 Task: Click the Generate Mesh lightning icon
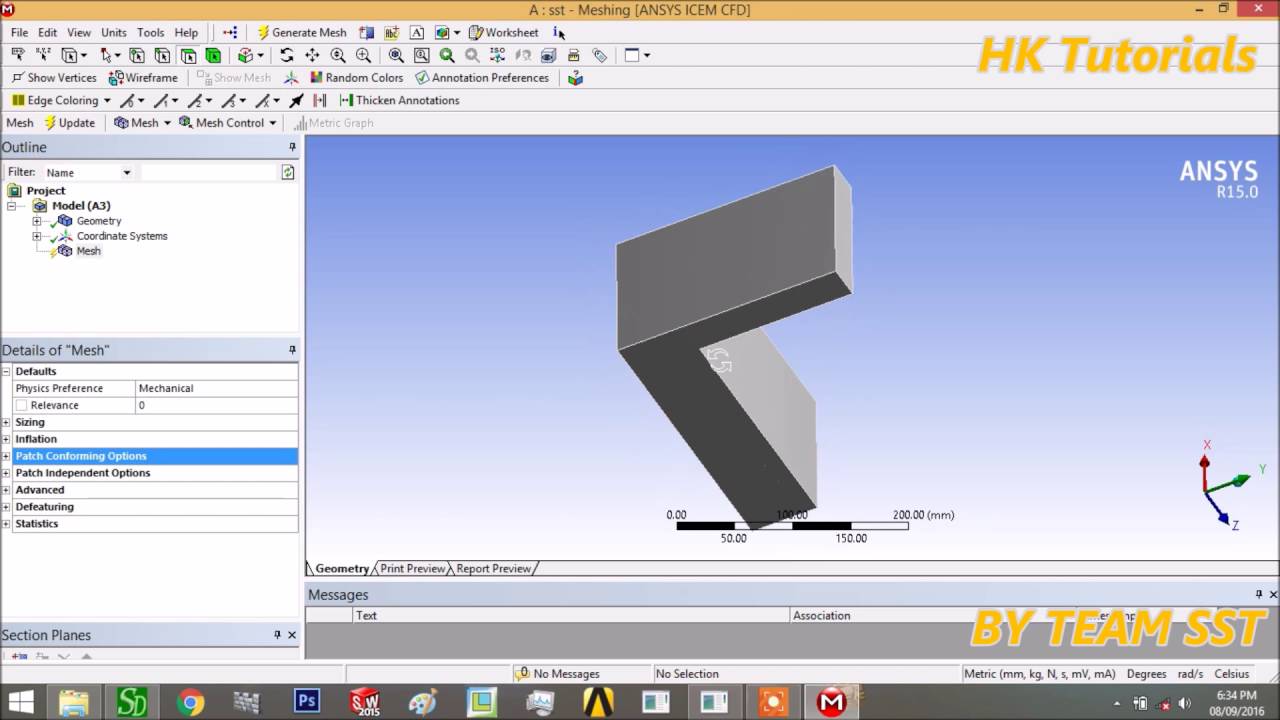pos(263,32)
